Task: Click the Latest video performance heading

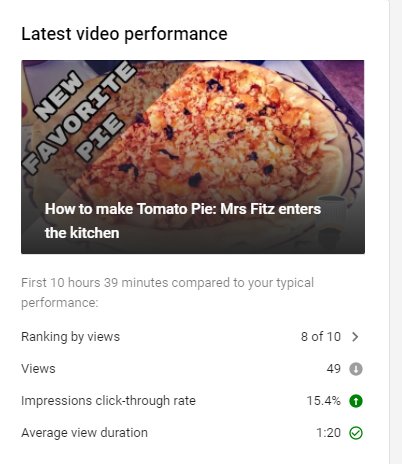Action: coord(124,34)
